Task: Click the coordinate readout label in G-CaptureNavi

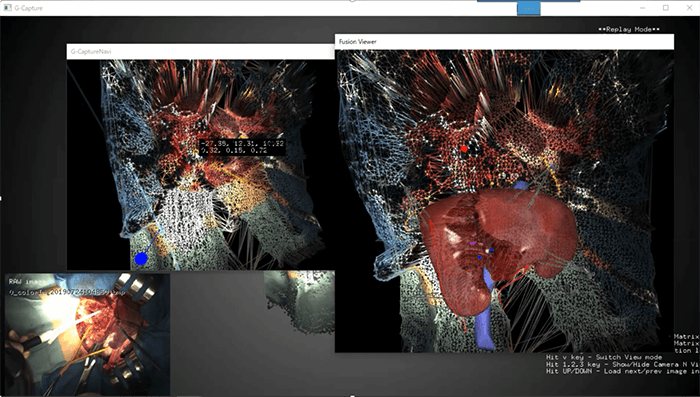Action: pyautogui.click(x=242, y=147)
